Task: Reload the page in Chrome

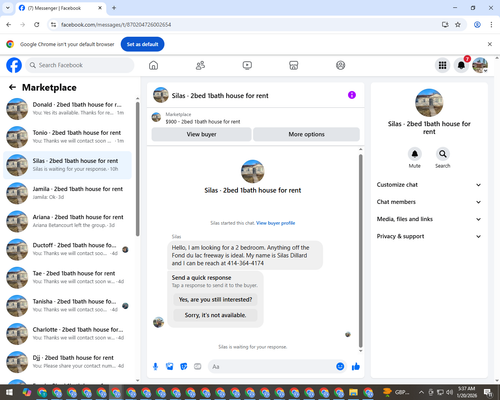Action: [x=37, y=25]
